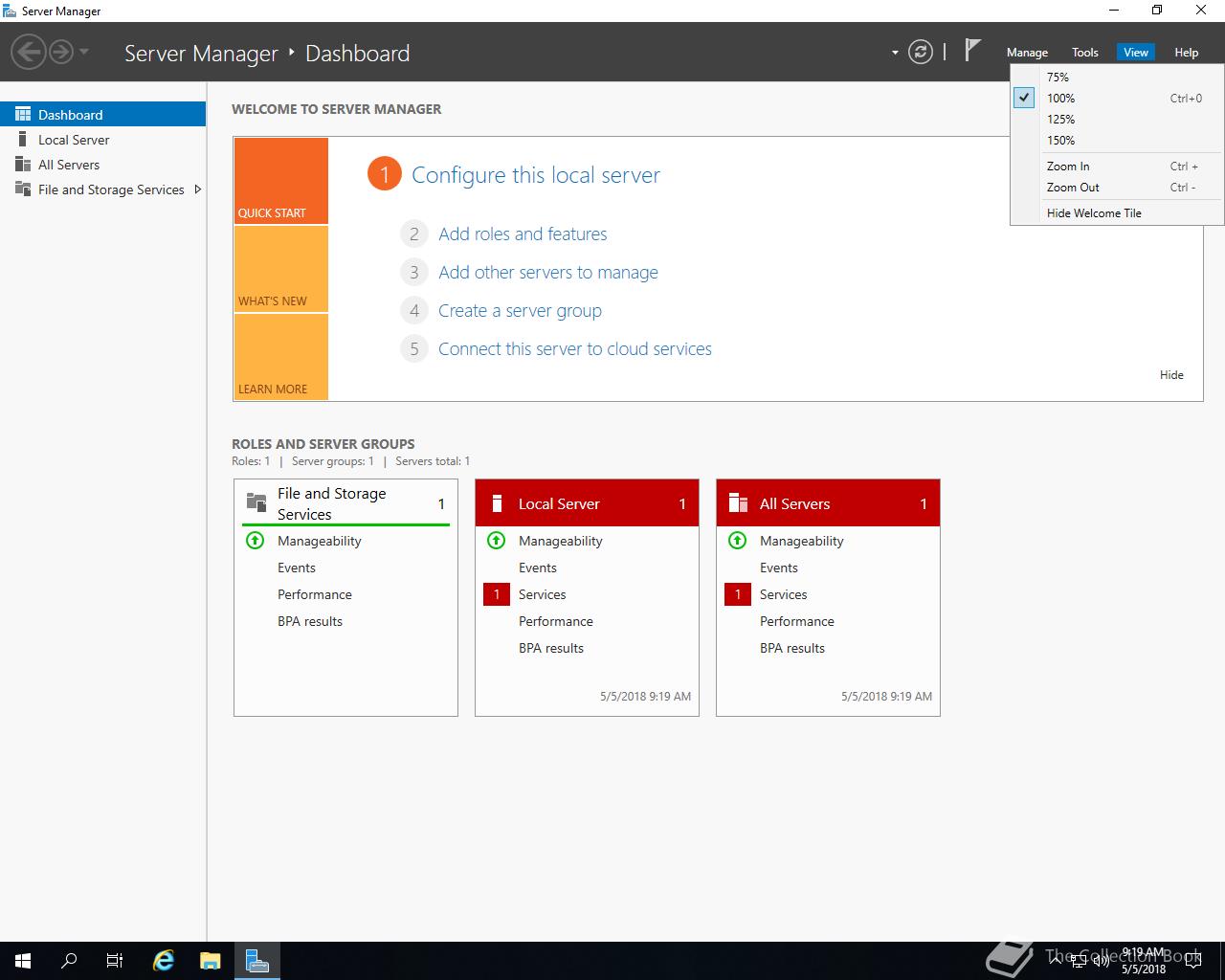Launch Internet Explorer from taskbar

[164, 961]
